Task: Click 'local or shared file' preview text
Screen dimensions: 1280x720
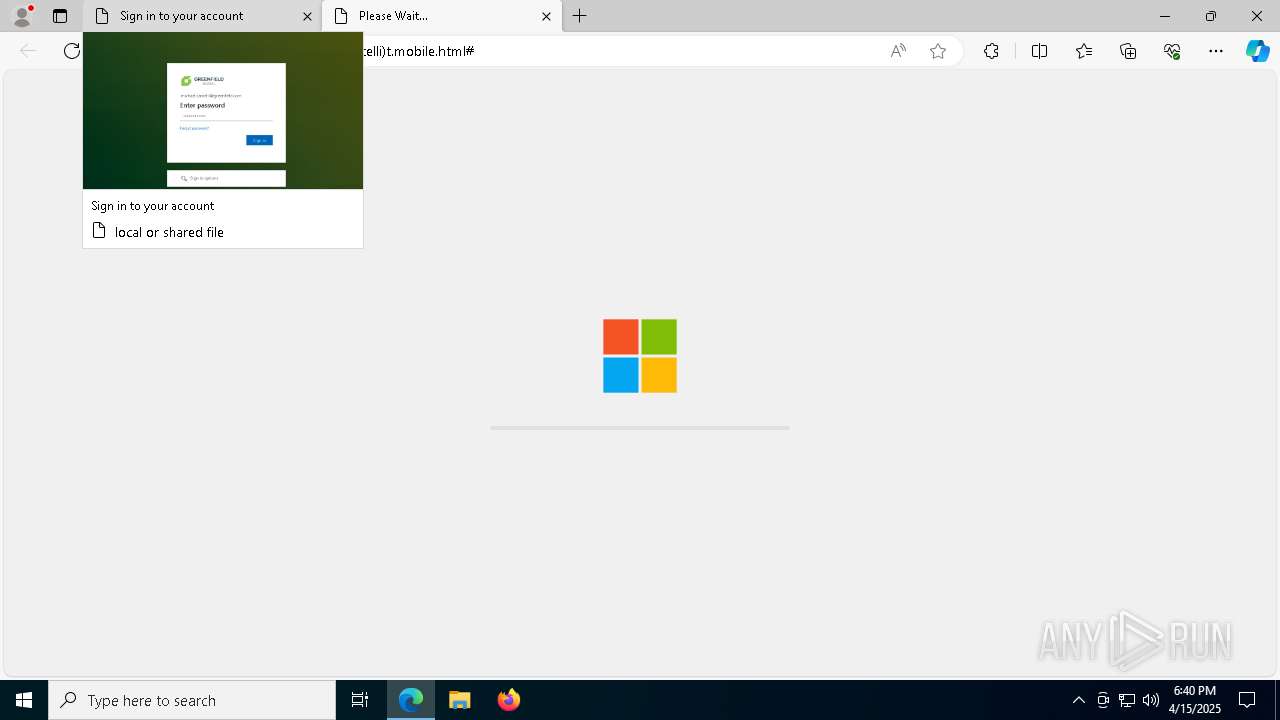Action: pyautogui.click(x=169, y=232)
